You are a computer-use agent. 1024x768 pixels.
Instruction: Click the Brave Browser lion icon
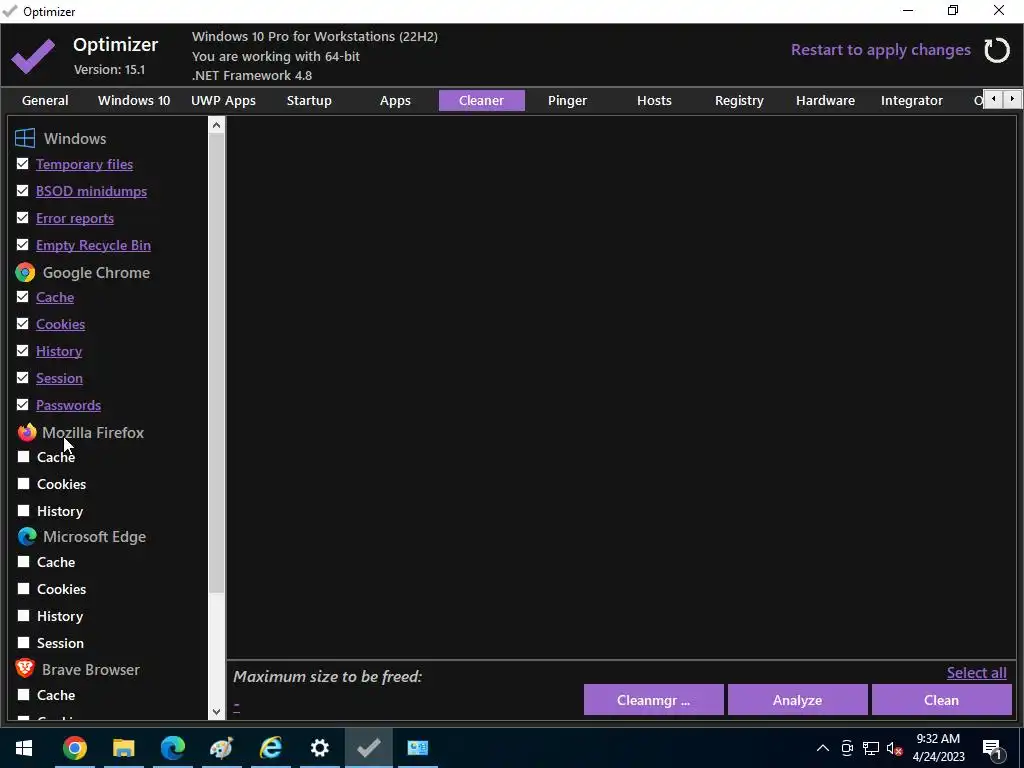click(25, 667)
